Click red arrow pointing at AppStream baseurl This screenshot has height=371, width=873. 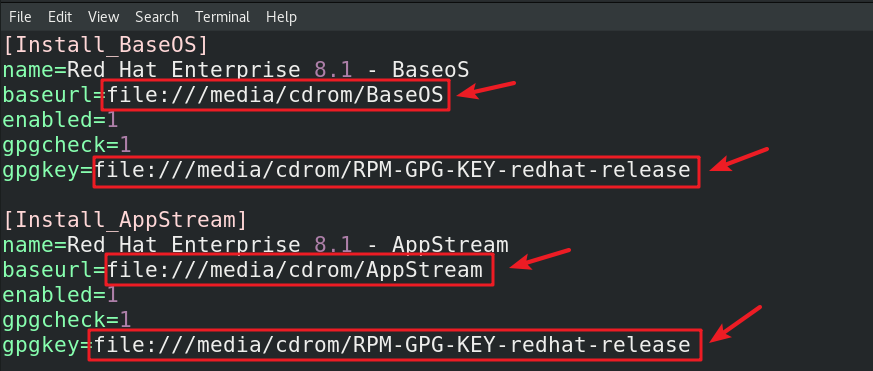(x=541, y=259)
